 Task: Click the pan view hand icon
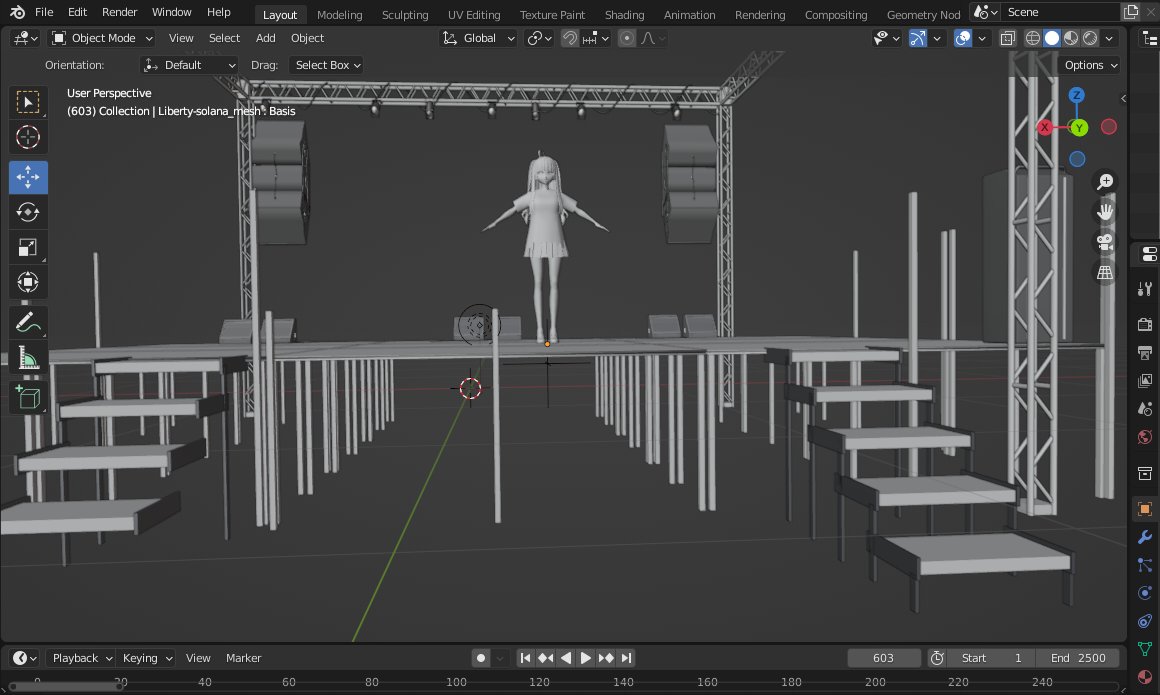(x=1105, y=212)
